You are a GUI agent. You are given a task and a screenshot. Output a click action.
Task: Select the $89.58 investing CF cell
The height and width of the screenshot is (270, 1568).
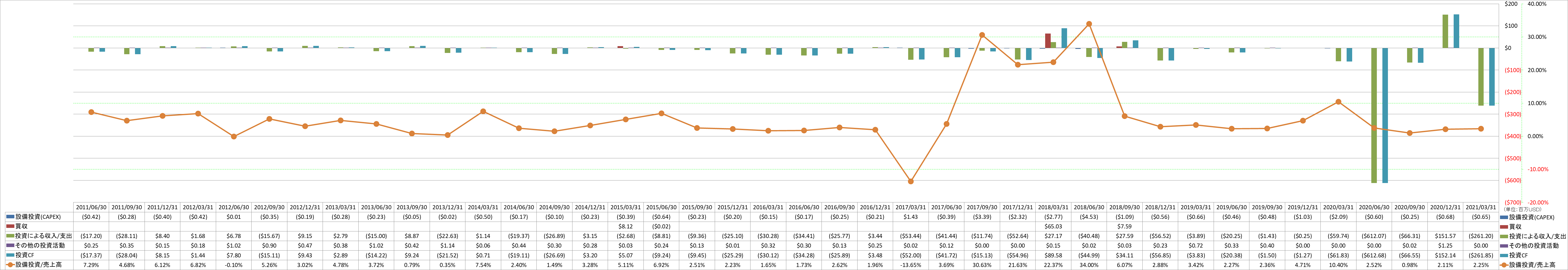coord(1053,255)
